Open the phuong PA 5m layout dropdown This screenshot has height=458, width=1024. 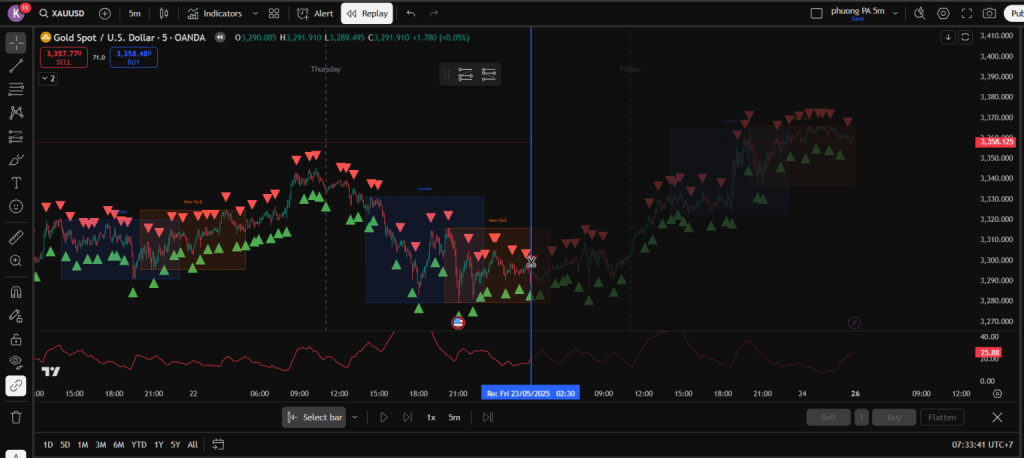coord(894,14)
